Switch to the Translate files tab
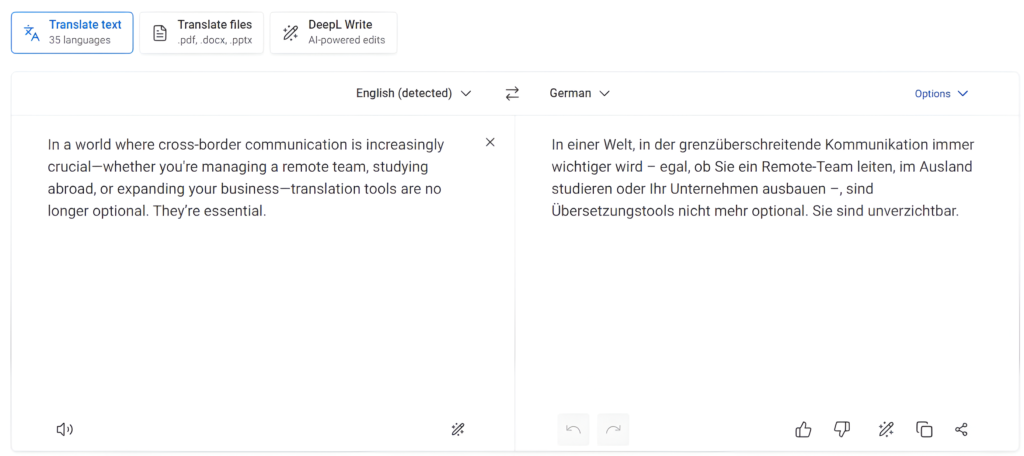The width and height of the screenshot is (1024, 456). tap(201, 32)
